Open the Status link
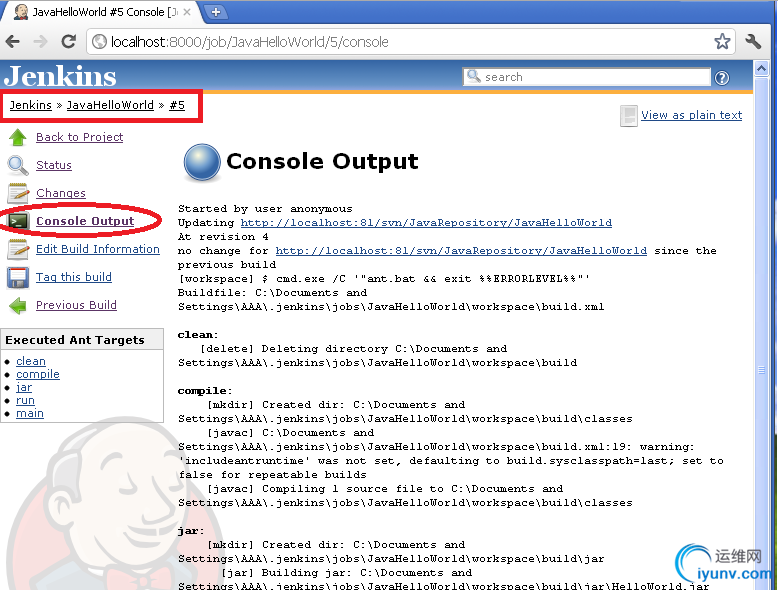Viewport: 778px width, 590px height. [54, 165]
